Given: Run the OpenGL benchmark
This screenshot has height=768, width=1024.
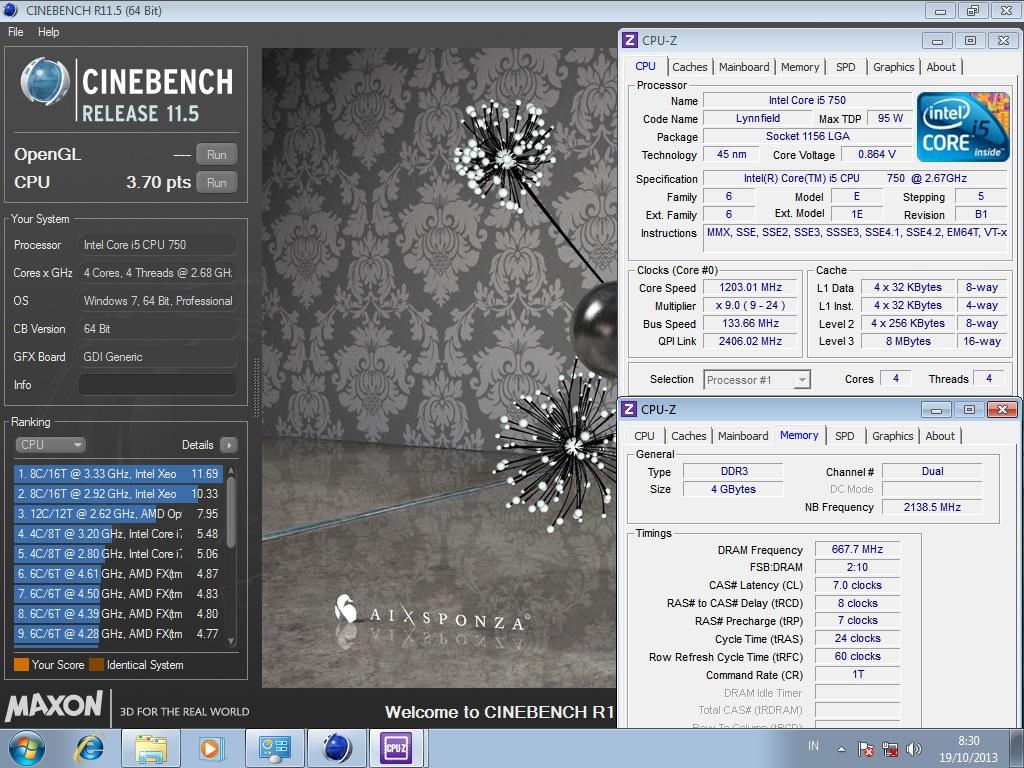Looking at the screenshot, I should (x=216, y=155).
